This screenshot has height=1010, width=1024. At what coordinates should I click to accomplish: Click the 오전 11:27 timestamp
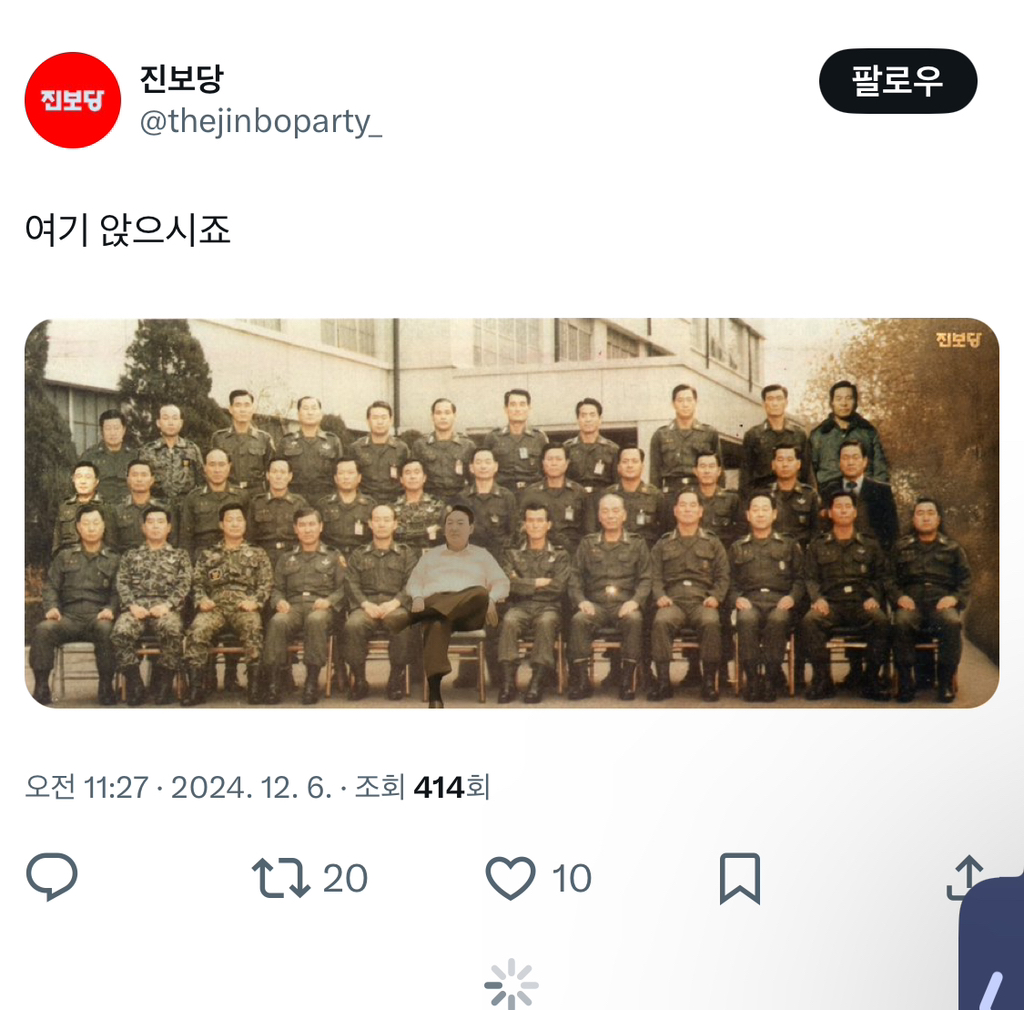(87, 787)
